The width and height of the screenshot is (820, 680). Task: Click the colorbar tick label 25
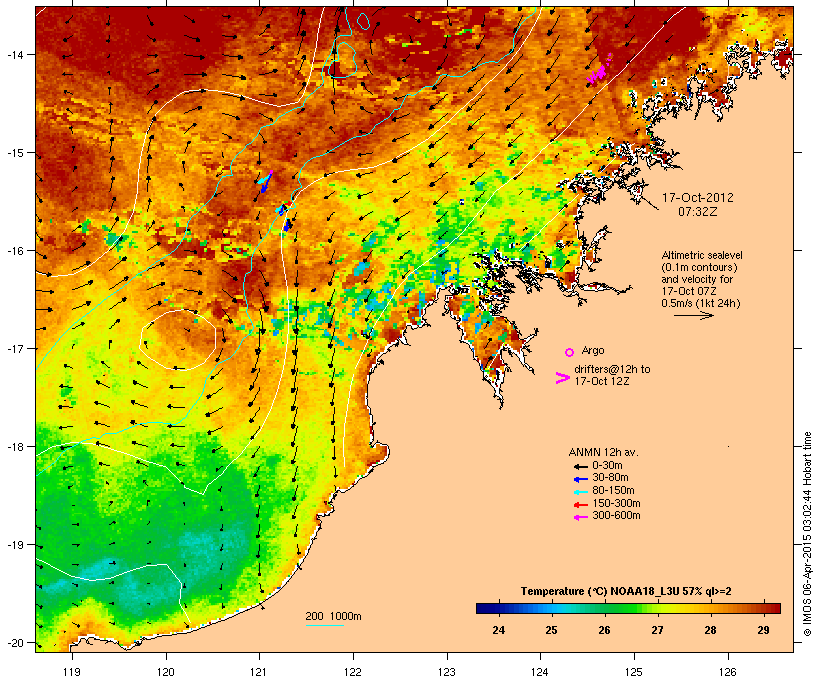tap(551, 630)
